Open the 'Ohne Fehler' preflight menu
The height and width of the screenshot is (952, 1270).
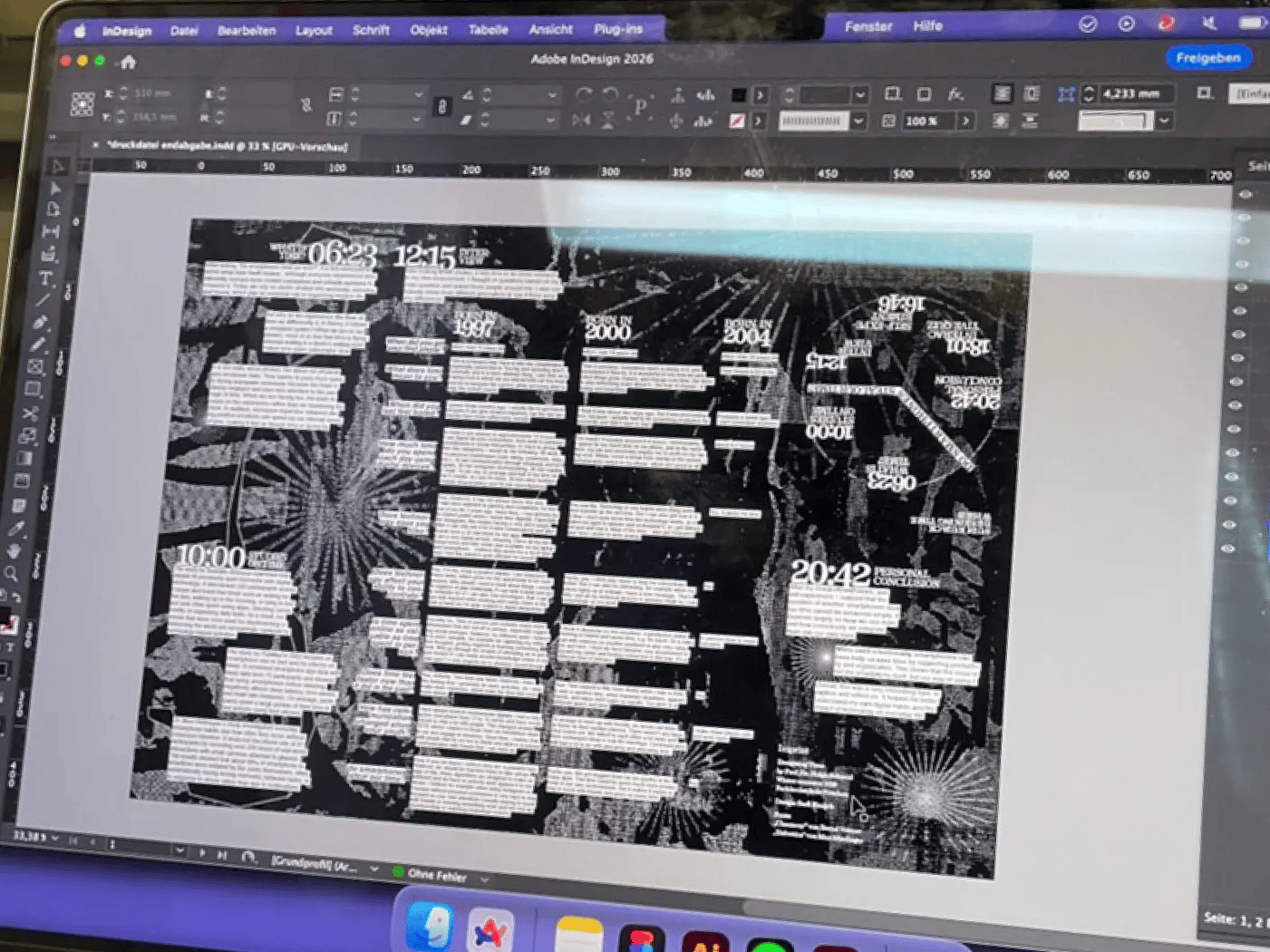pyautogui.click(x=484, y=879)
